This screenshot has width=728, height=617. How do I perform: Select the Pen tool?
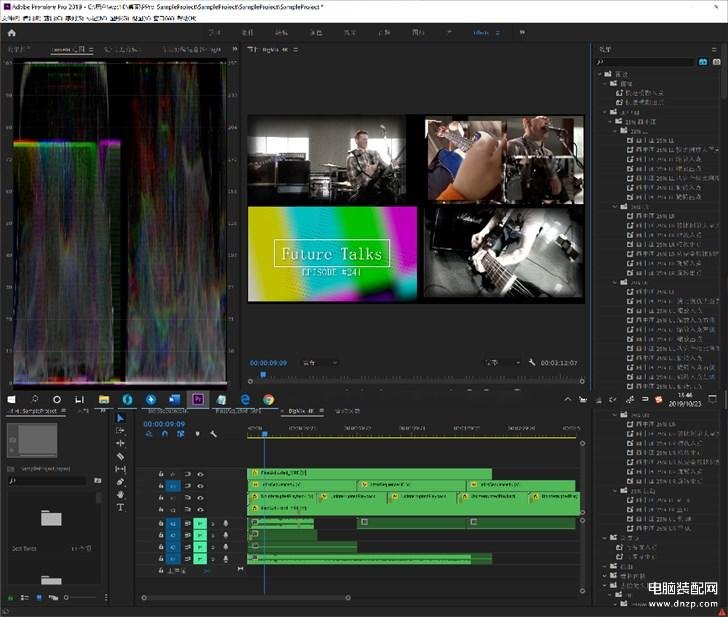point(121,482)
